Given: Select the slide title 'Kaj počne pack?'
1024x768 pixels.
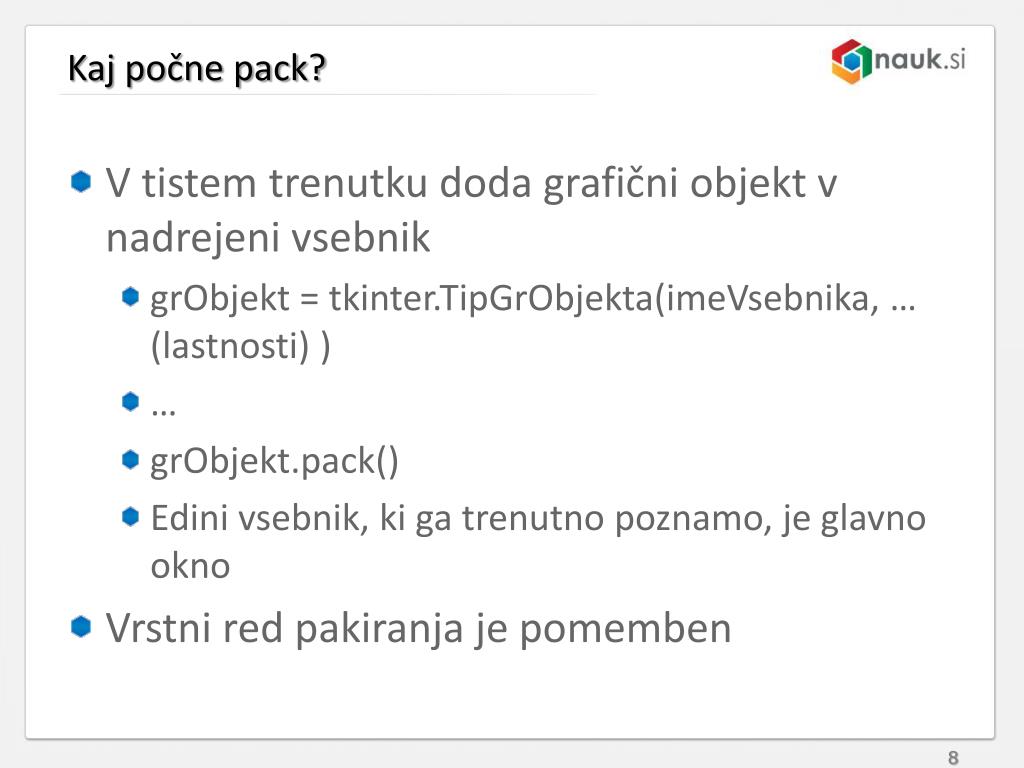Looking at the screenshot, I should click(197, 69).
